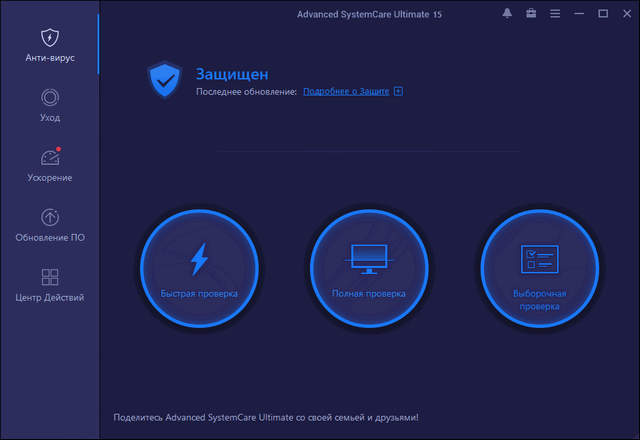
Task: Minimize the Advanced SystemCare window
Action: coord(579,13)
